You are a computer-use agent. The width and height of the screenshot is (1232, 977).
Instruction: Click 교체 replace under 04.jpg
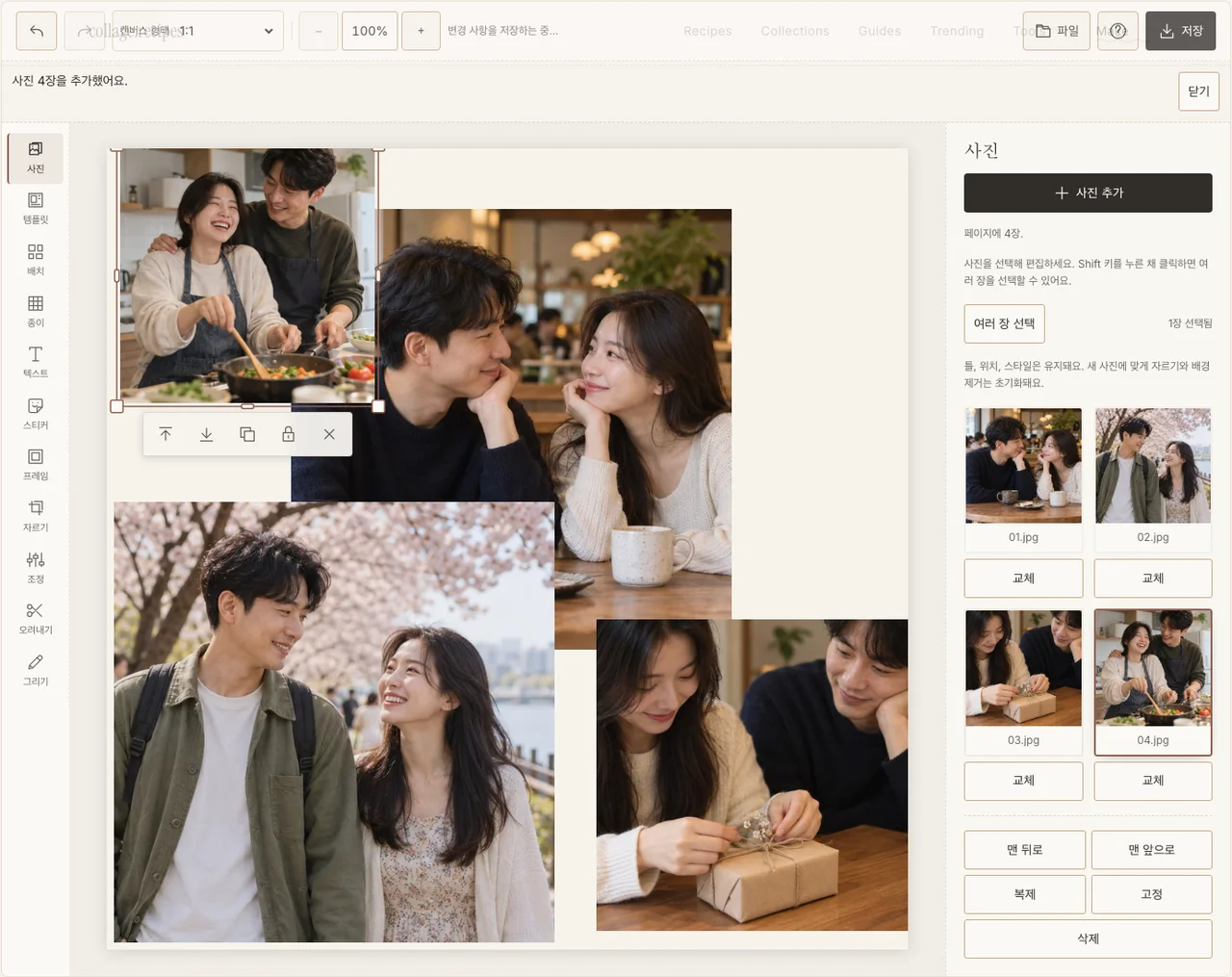1153,781
